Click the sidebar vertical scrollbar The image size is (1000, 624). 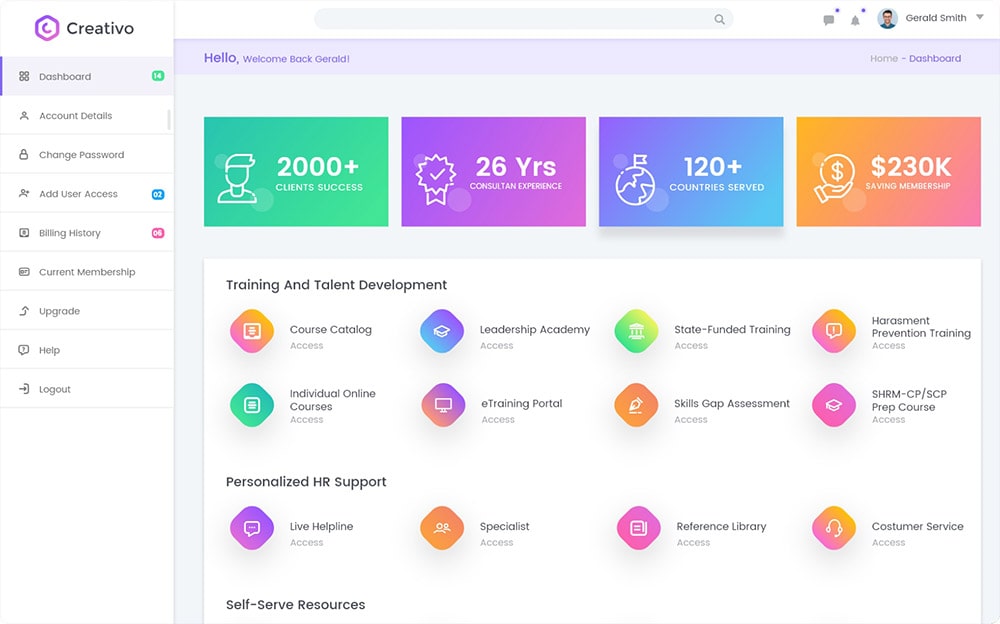169,119
